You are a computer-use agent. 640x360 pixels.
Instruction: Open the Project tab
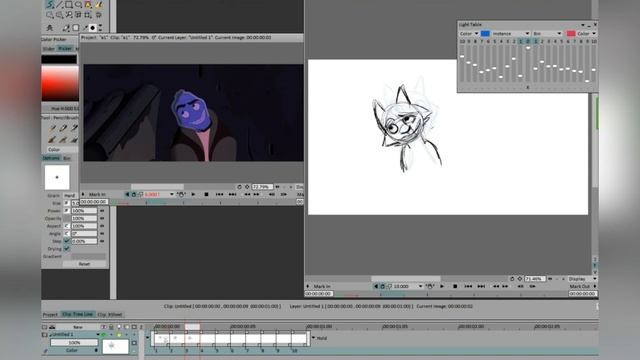tap(50, 315)
